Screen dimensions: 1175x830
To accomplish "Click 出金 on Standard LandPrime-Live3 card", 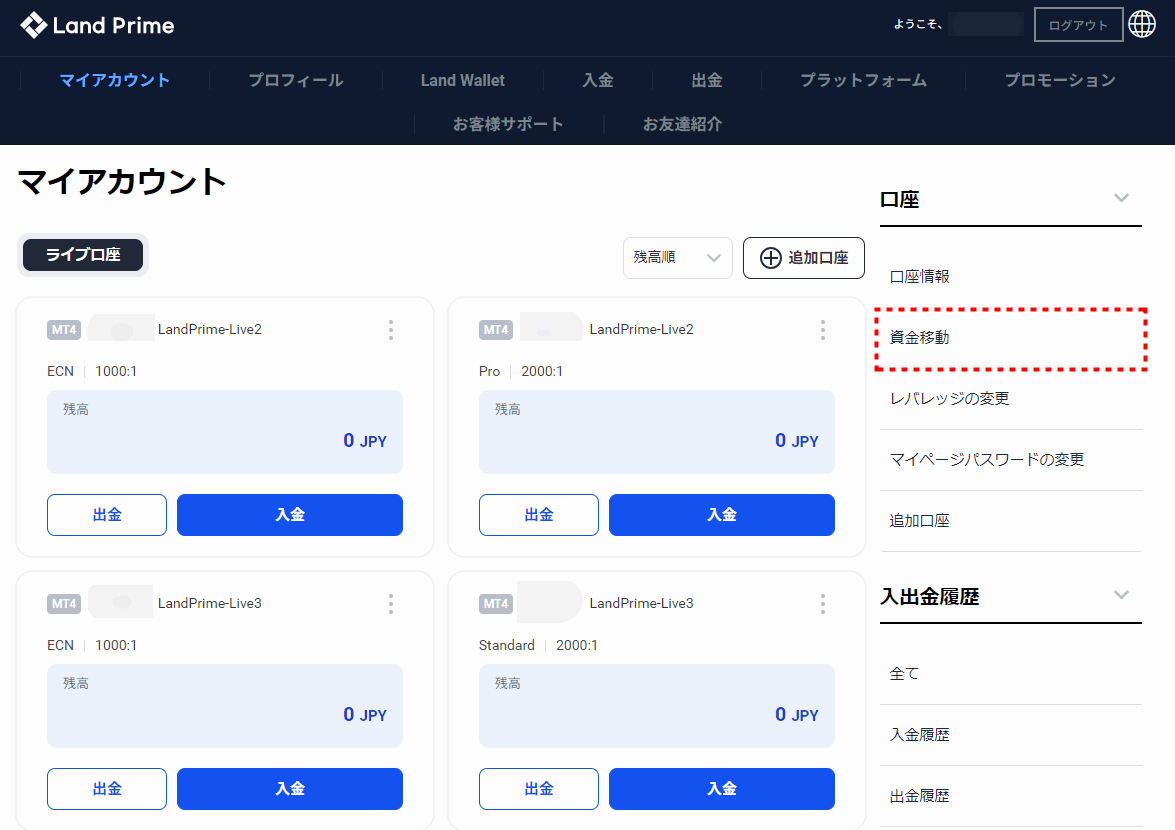I will tap(539, 789).
